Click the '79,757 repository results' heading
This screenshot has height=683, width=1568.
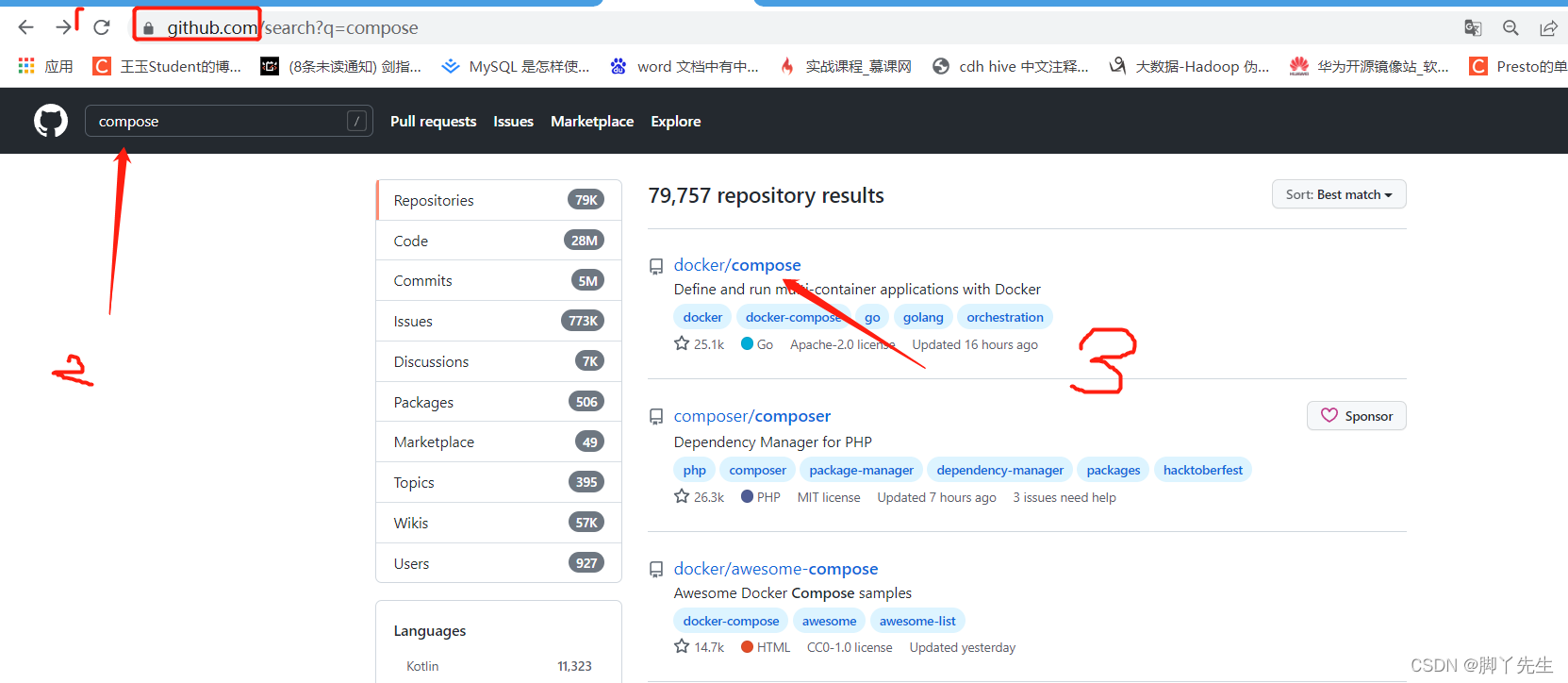pyautogui.click(x=766, y=195)
